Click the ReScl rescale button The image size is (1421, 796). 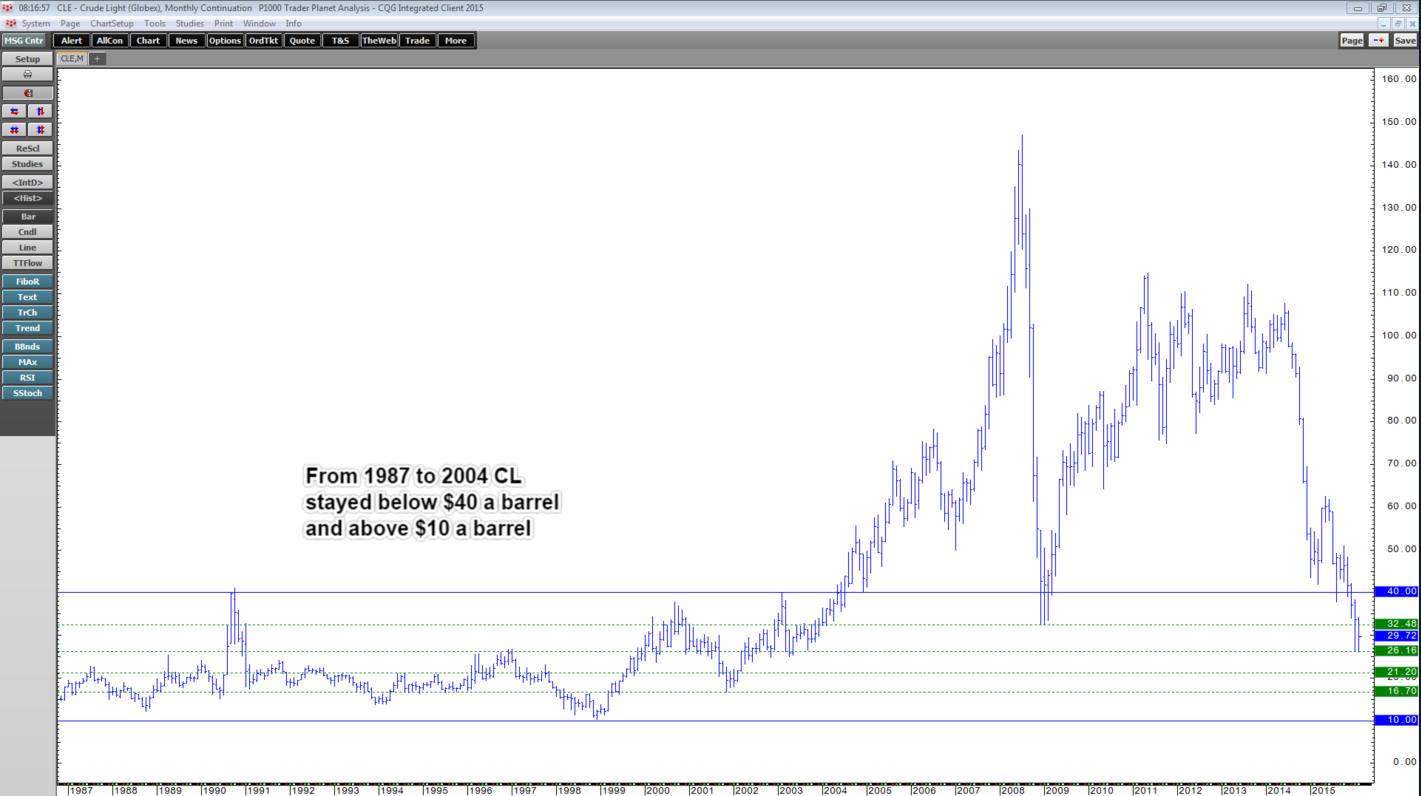tap(27, 148)
